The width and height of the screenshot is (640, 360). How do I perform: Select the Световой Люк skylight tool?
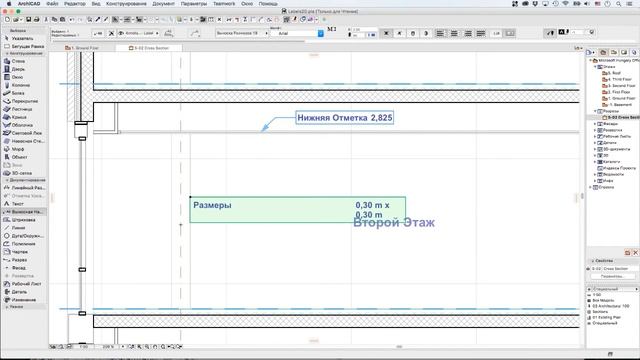pos(24,133)
